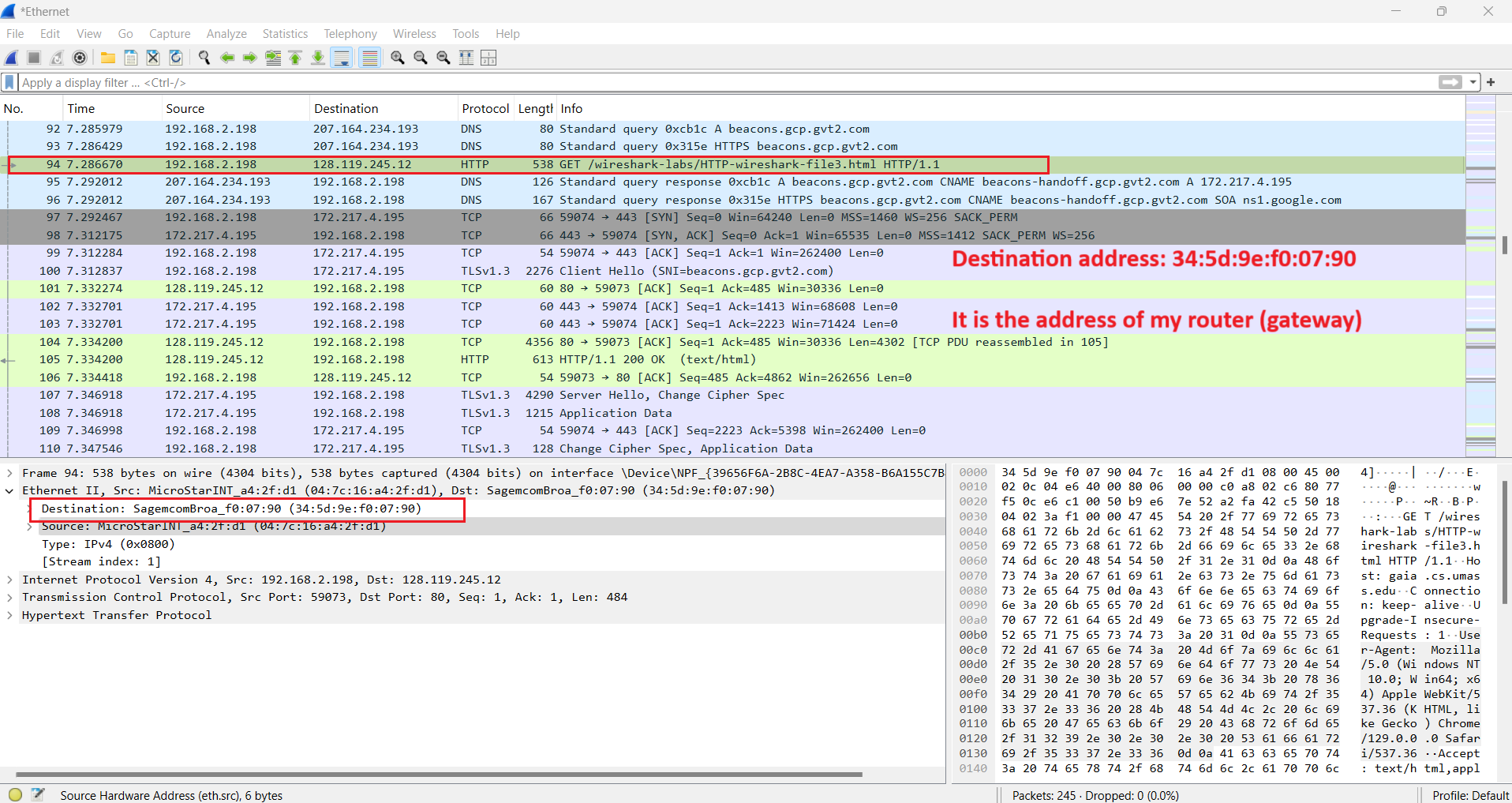Click the pane layout icon in toolbar
The width and height of the screenshot is (1512, 803).
(488, 58)
